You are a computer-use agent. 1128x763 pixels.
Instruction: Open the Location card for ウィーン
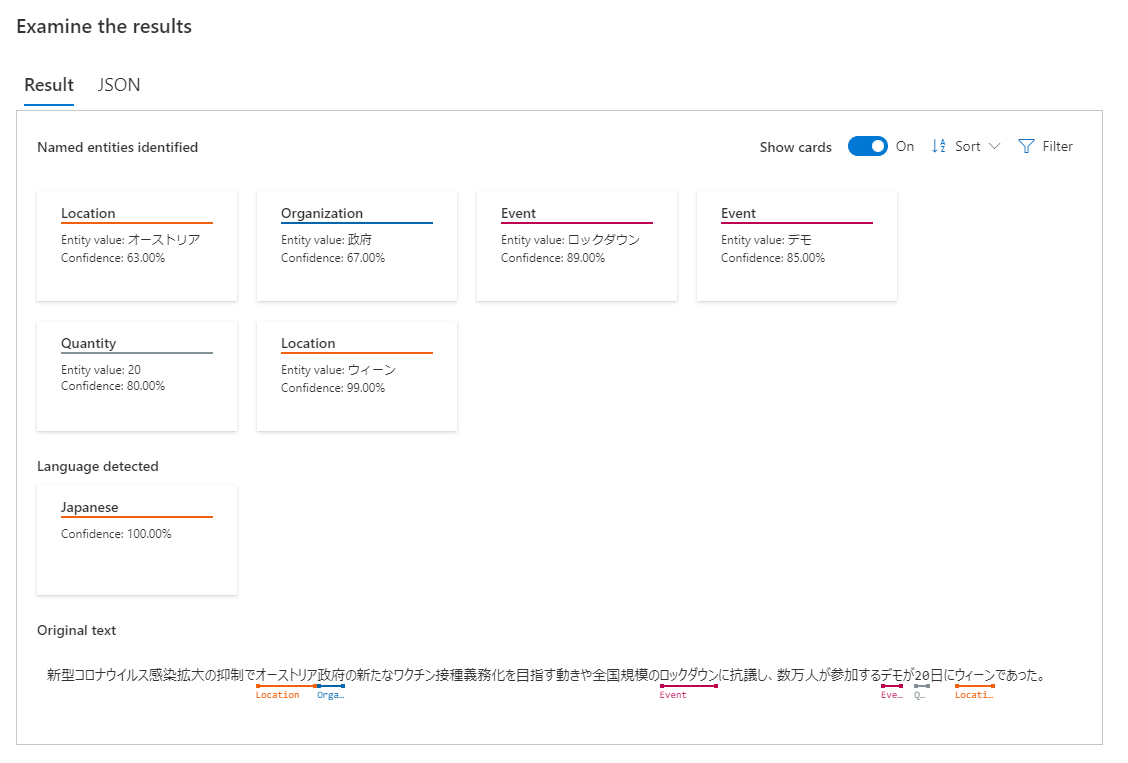coord(357,375)
